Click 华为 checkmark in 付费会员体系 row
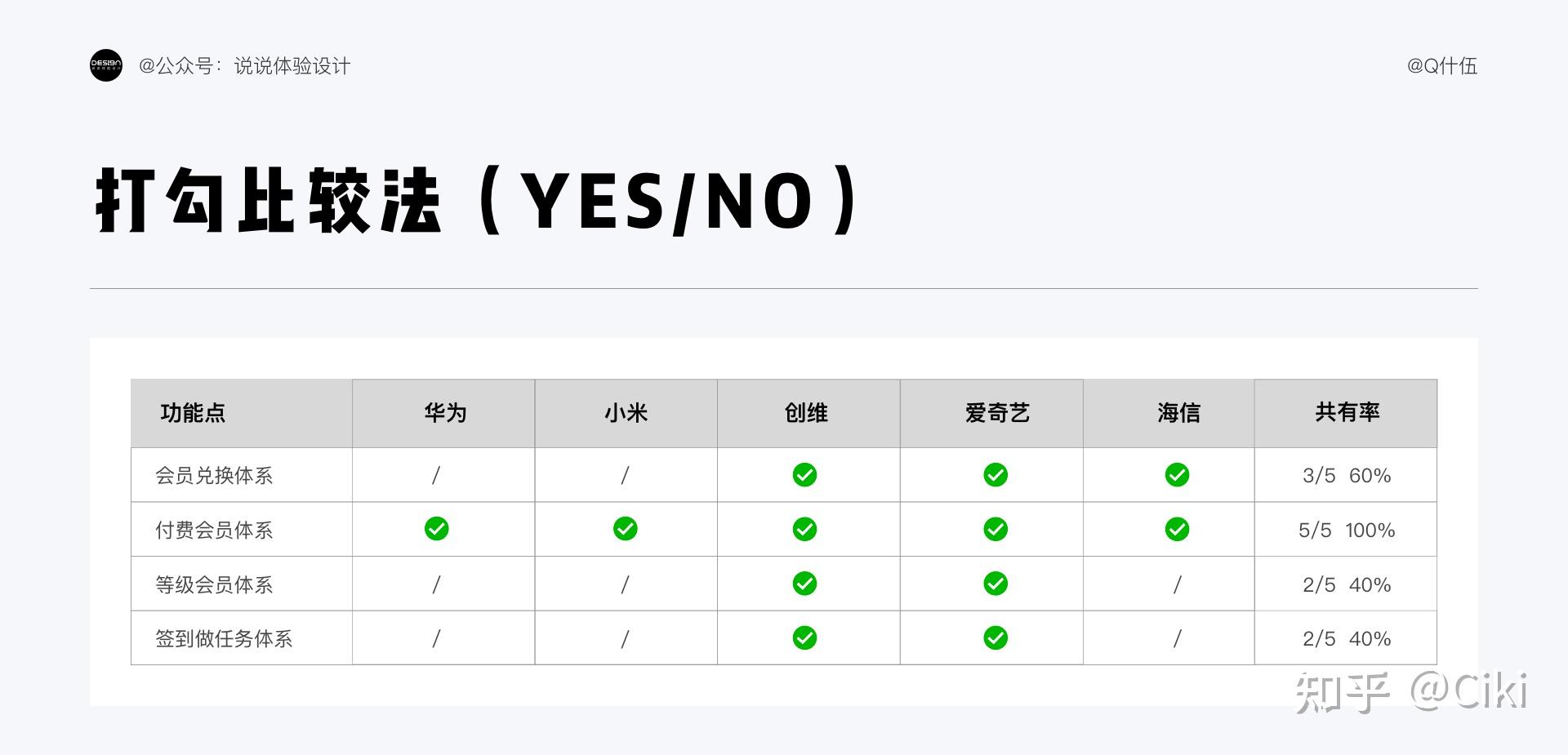Viewport: 1568px width, 755px height. point(437,529)
